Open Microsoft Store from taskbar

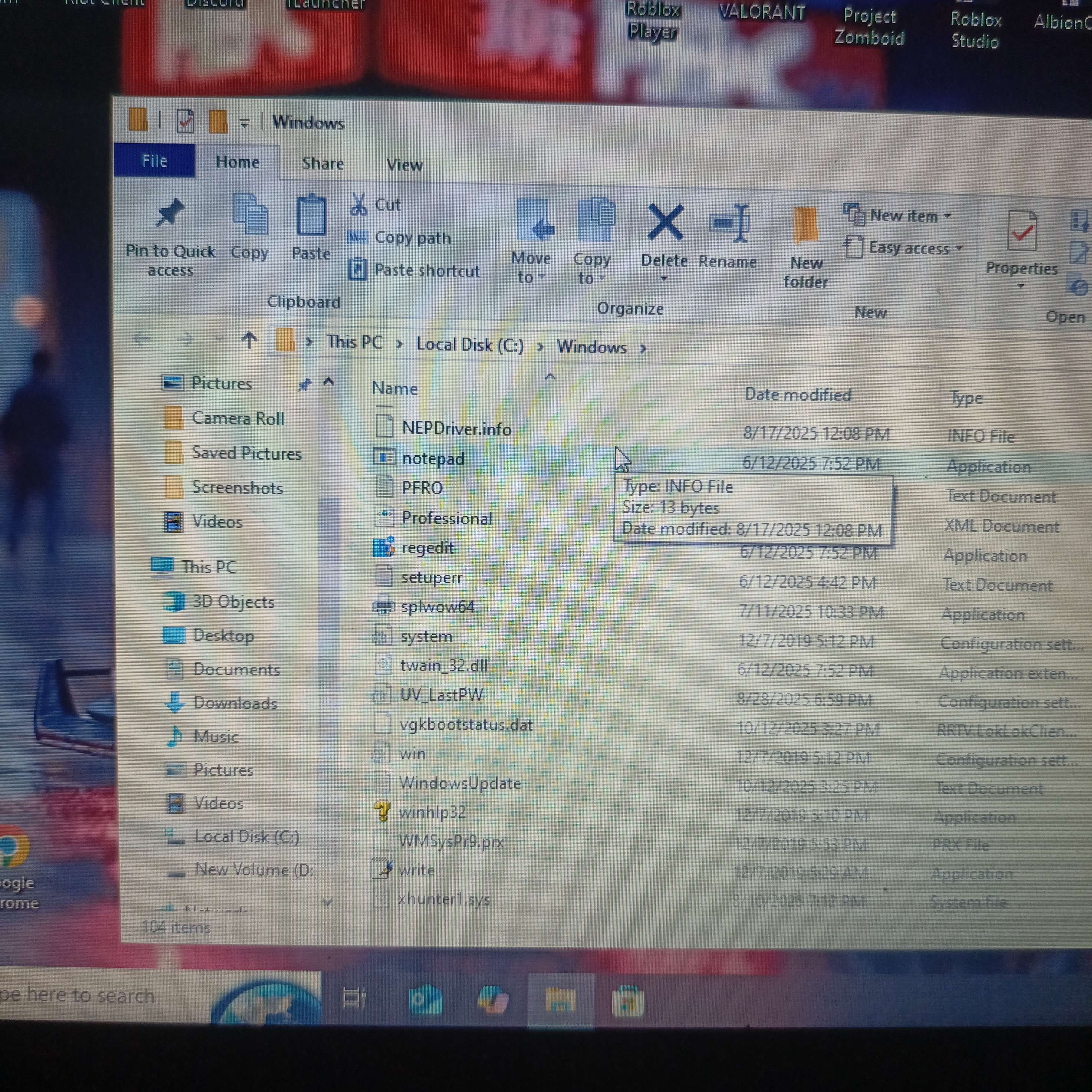tap(627, 1003)
